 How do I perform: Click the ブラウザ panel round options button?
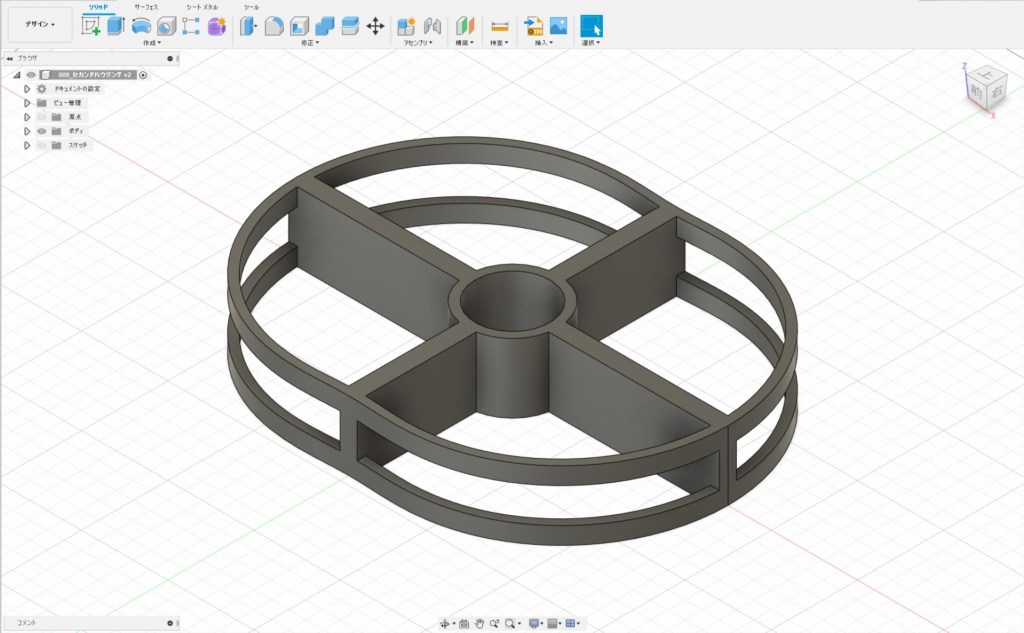coord(170,58)
